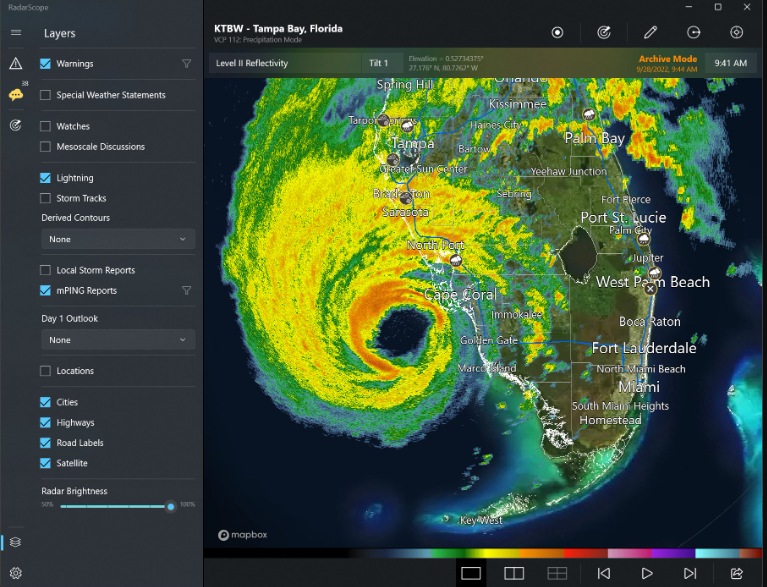Screen dimensions: 767x587
Task: Click the circular arrow clock icon
Action: coord(693,32)
